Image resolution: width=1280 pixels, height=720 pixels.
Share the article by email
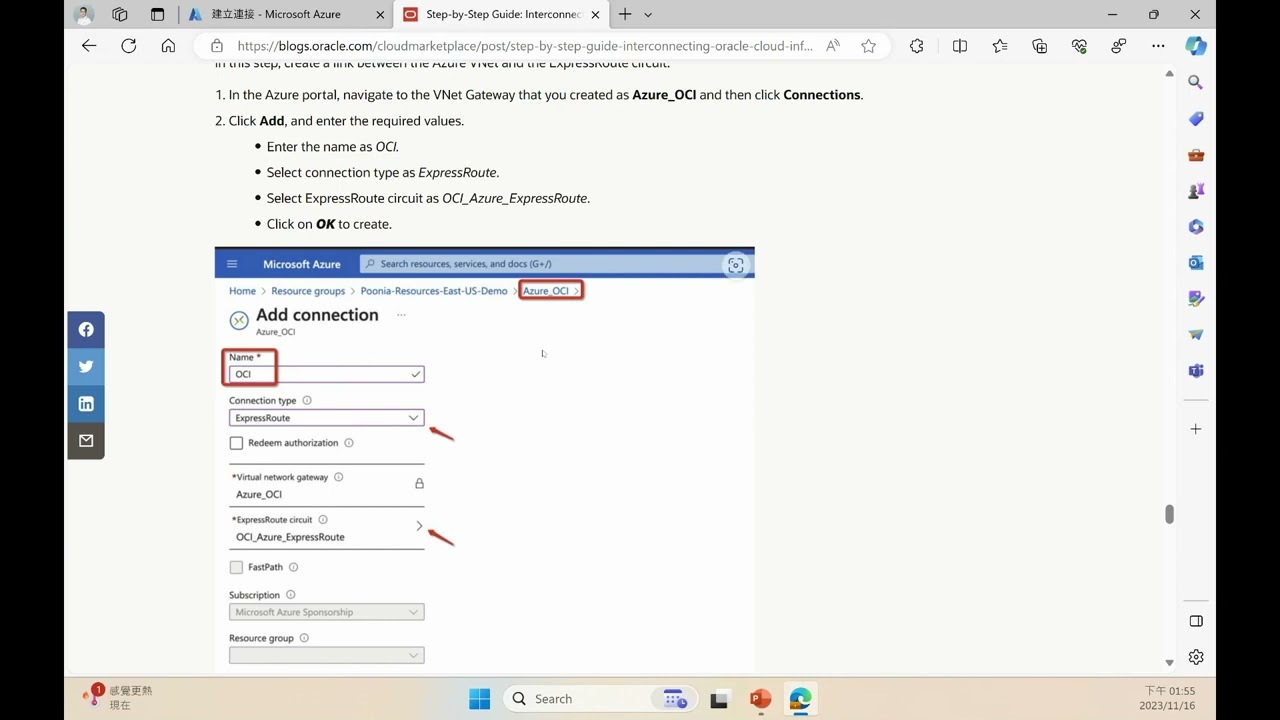click(x=86, y=441)
